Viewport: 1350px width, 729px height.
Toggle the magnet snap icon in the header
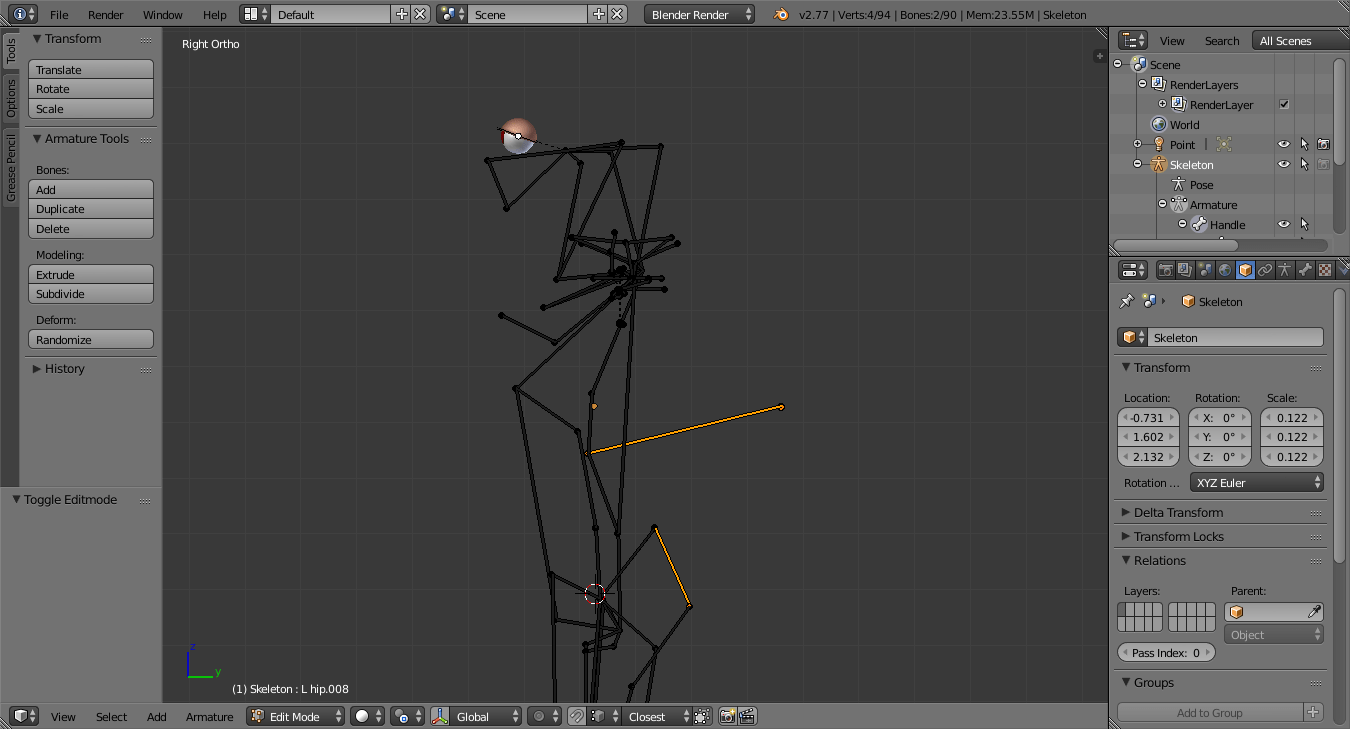coord(577,716)
